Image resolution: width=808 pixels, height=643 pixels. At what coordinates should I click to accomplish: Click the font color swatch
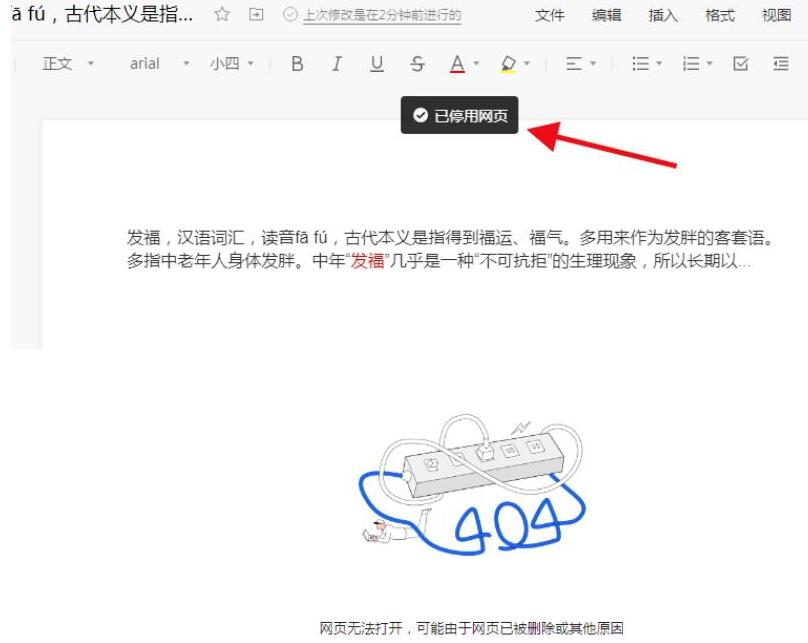458,63
